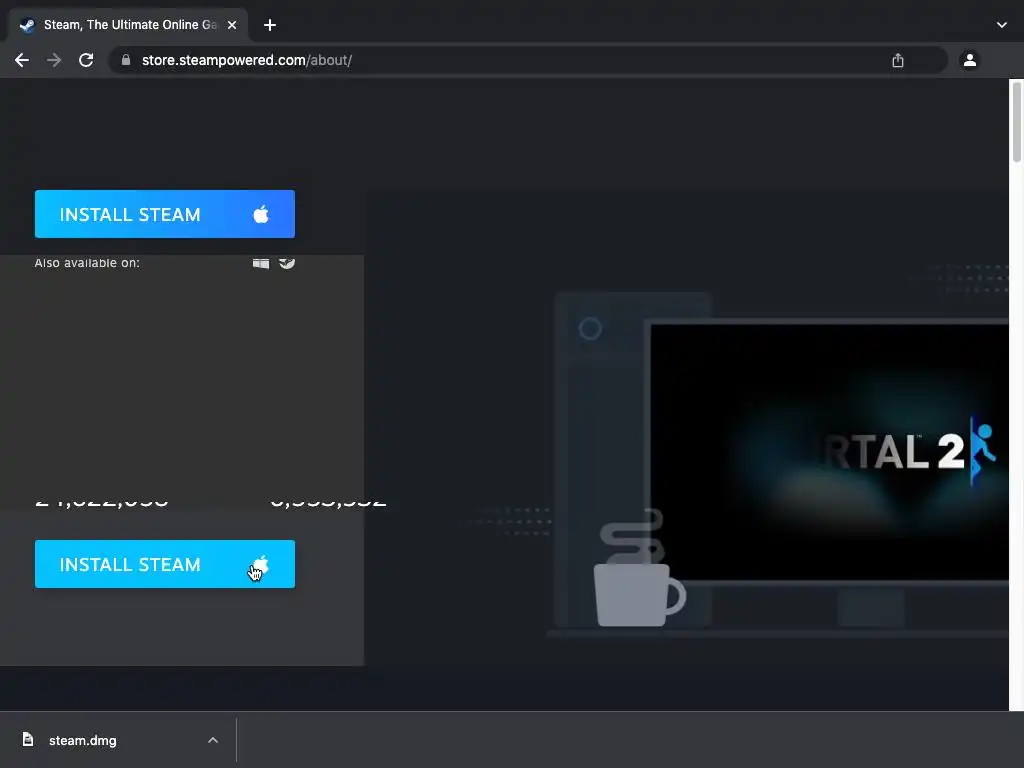
Task: Click the Portal 2 video on monitor
Action: pyautogui.click(x=829, y=452)
